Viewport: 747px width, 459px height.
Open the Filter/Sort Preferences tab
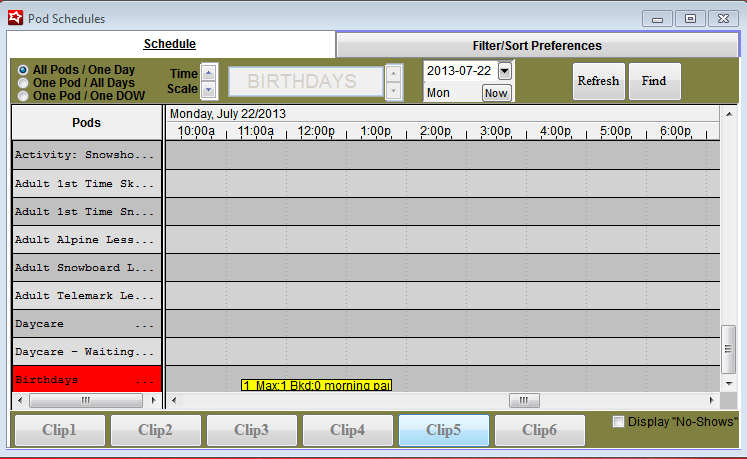[537, 46]
